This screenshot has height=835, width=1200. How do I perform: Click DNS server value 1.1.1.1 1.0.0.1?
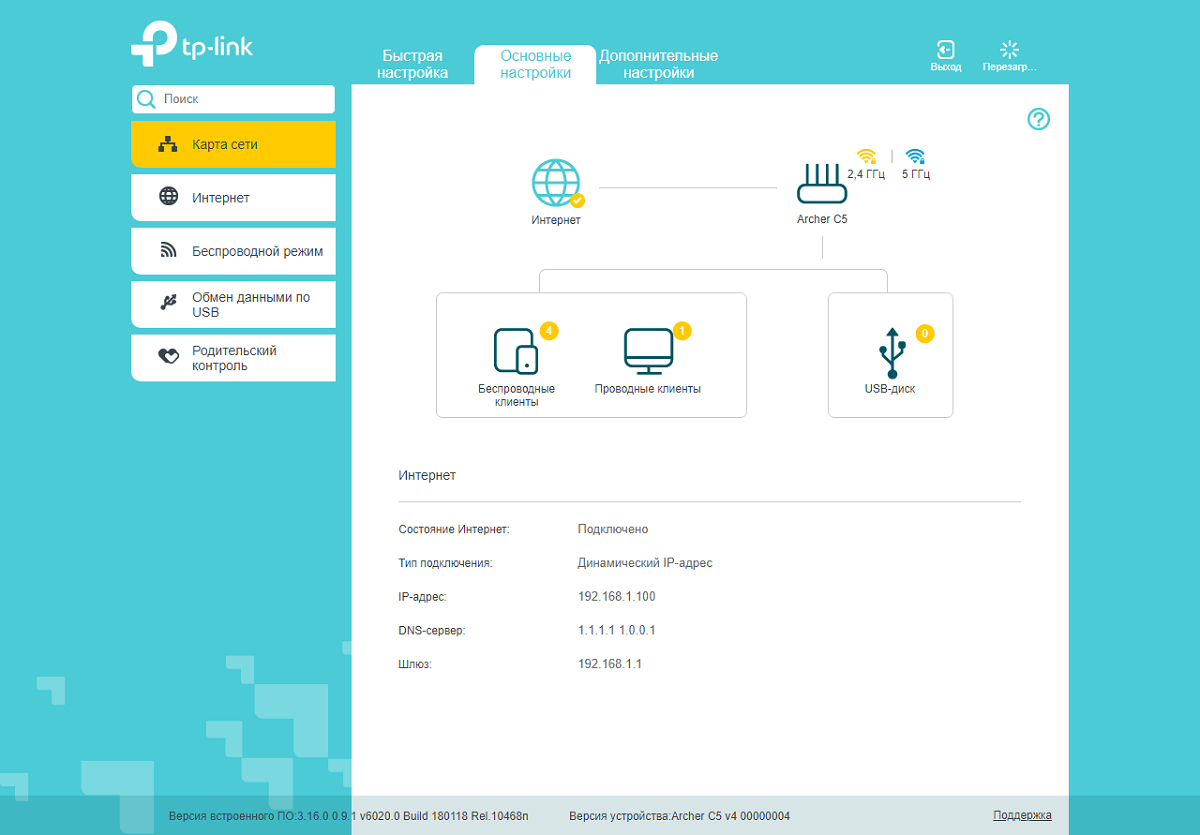[617, 630]
